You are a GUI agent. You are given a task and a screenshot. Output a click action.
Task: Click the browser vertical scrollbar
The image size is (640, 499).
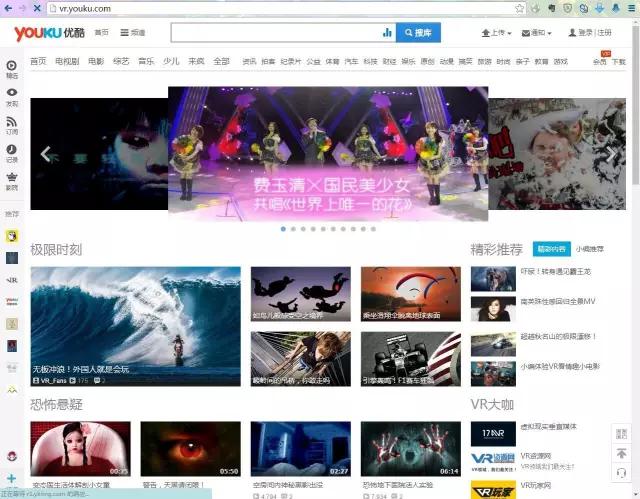(636, 106)
